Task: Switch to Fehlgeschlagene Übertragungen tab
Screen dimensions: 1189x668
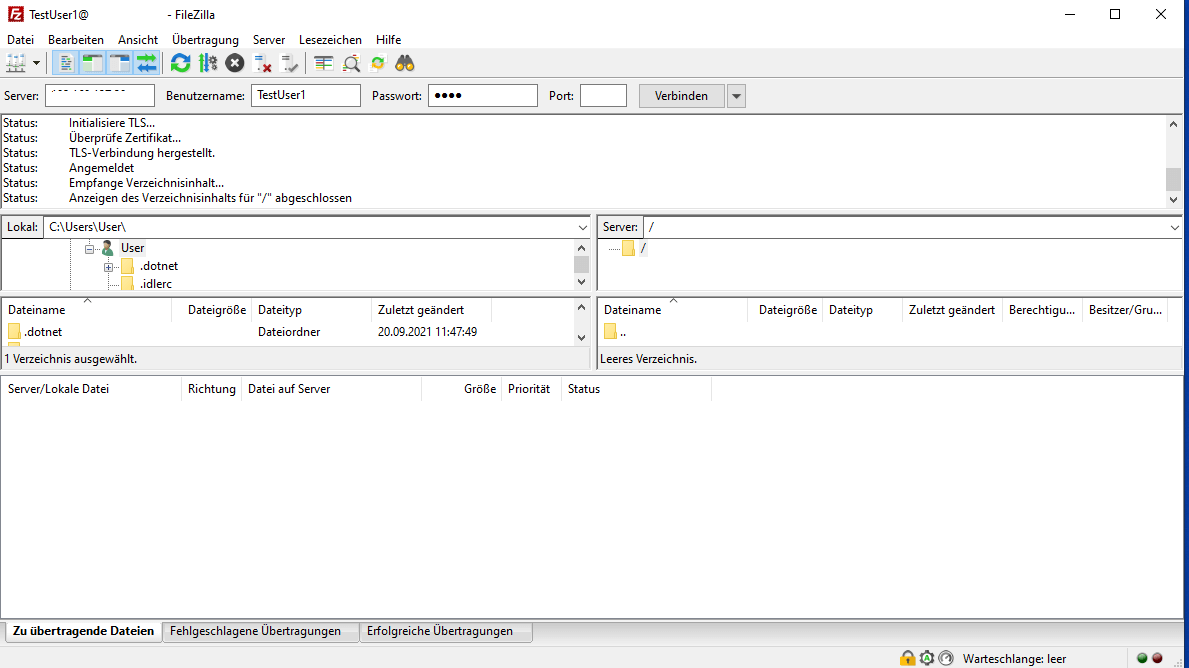Action: [255, 631]
